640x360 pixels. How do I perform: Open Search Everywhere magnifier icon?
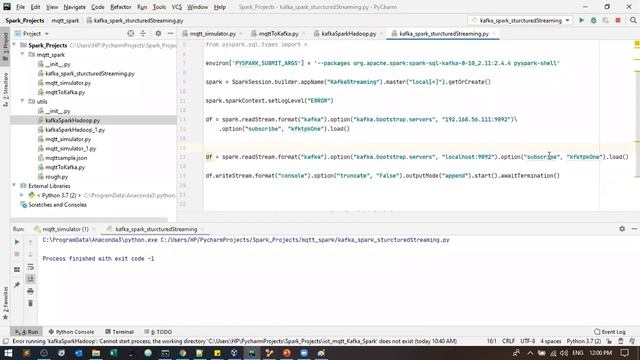[x=633, y=20]
